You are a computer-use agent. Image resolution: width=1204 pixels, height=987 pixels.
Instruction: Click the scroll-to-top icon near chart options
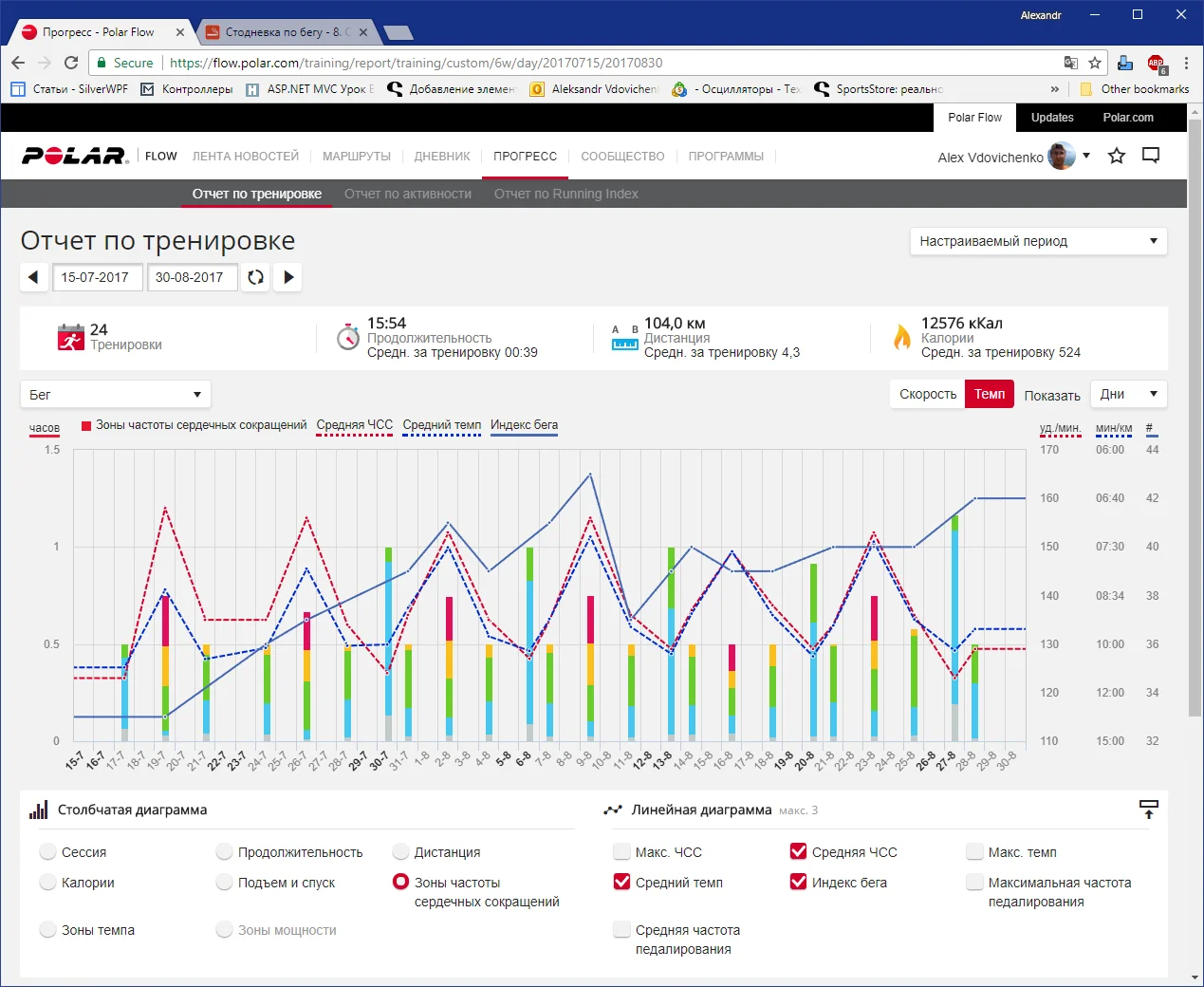pos(1148,810)
